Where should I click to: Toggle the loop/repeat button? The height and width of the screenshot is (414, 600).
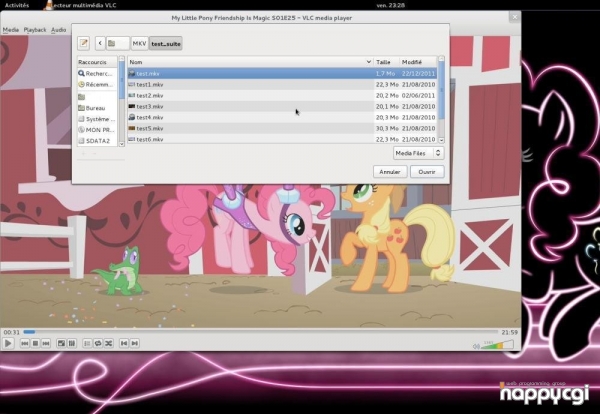(x=98, y=344)
